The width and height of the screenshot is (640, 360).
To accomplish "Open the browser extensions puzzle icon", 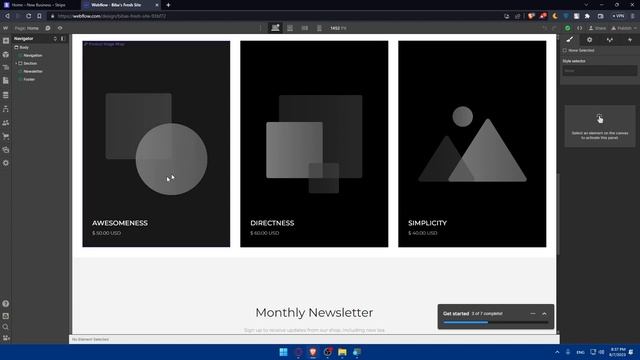I will pyautogui.click(x=587, y=16).
